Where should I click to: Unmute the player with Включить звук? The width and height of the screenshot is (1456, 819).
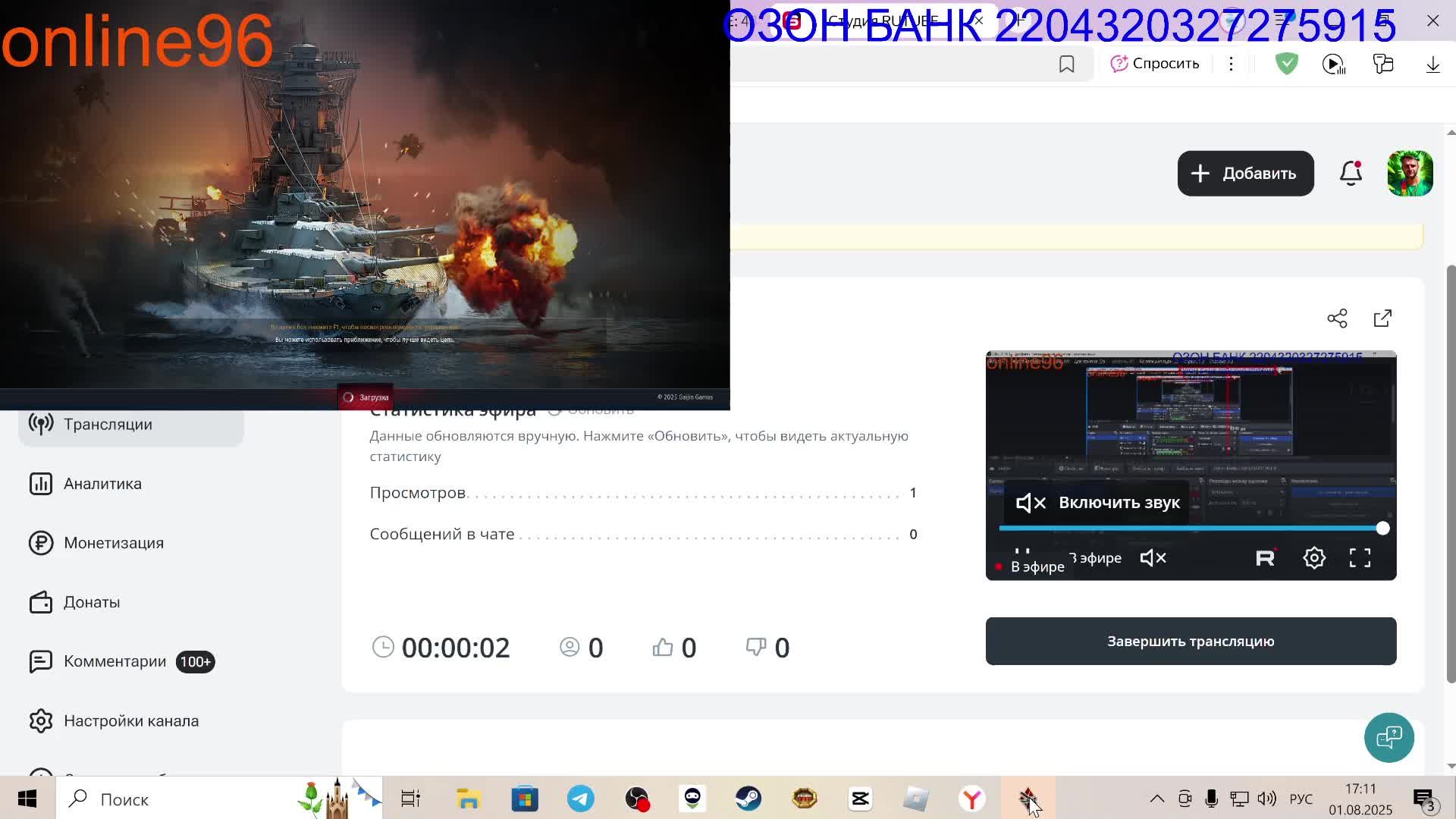click(1096, 502)
